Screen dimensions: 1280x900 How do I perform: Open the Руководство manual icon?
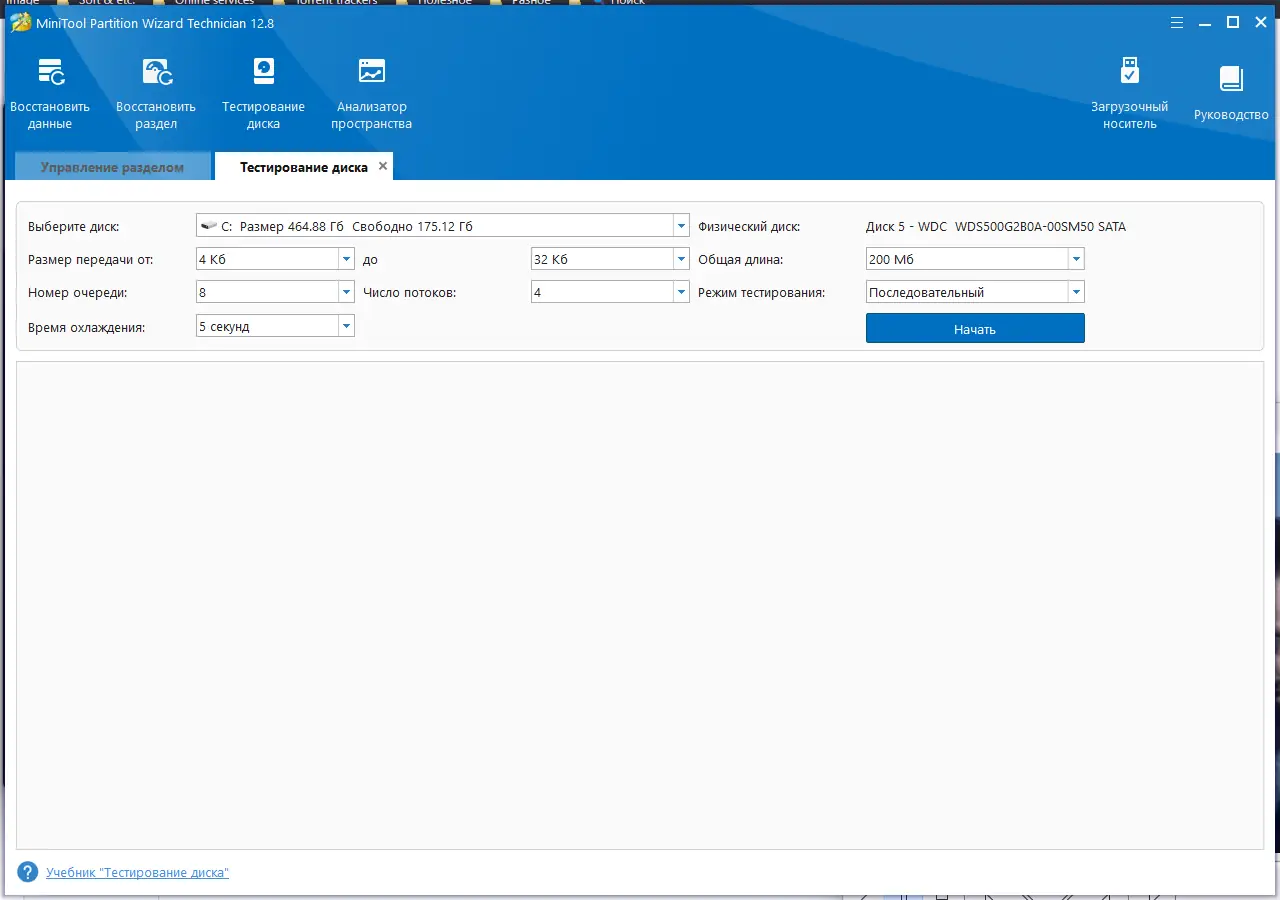pyautogui.click(x=1231, y=94)
